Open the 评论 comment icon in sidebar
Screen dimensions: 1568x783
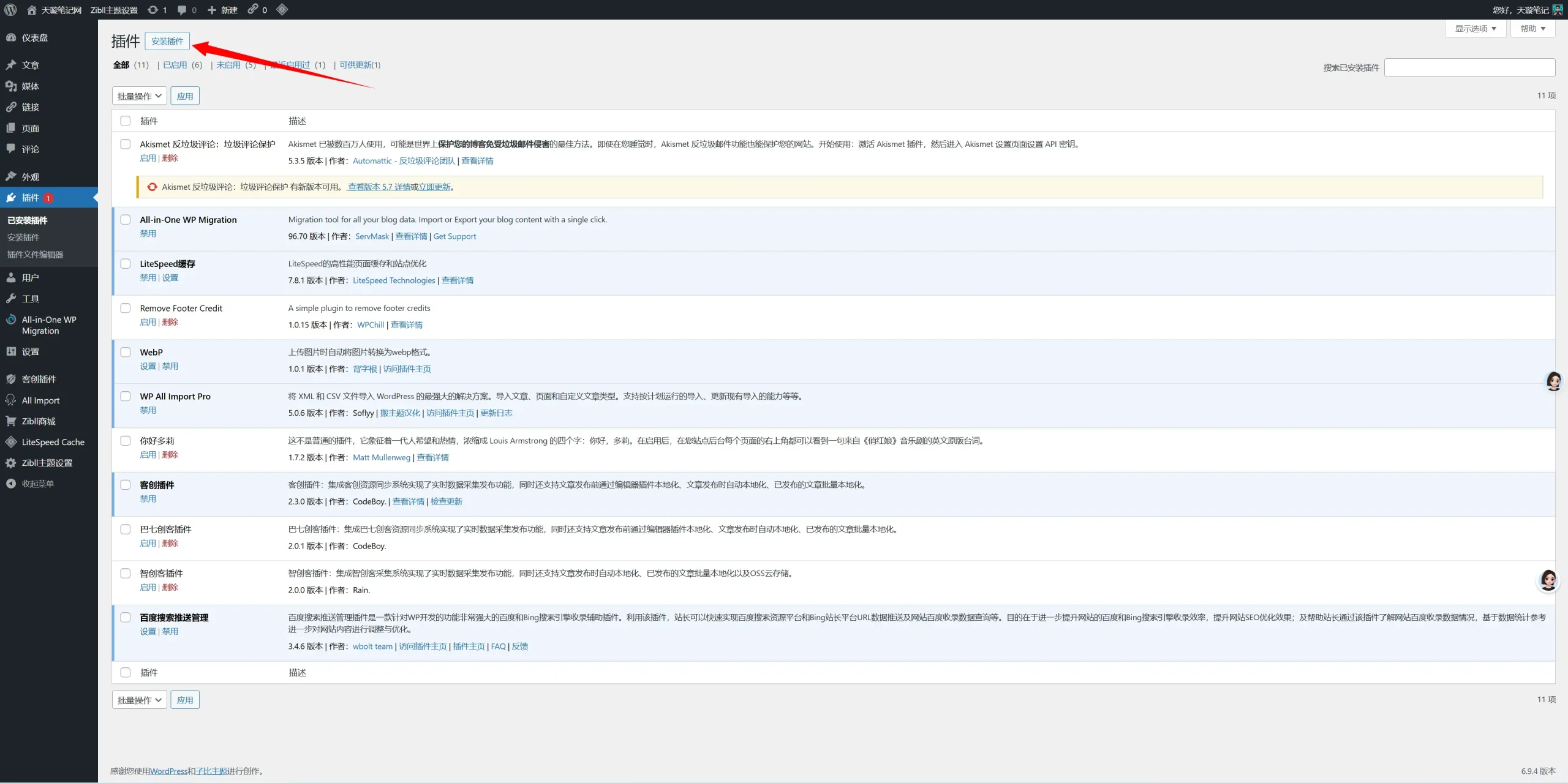pyautogui.click(x=11, y=149)
